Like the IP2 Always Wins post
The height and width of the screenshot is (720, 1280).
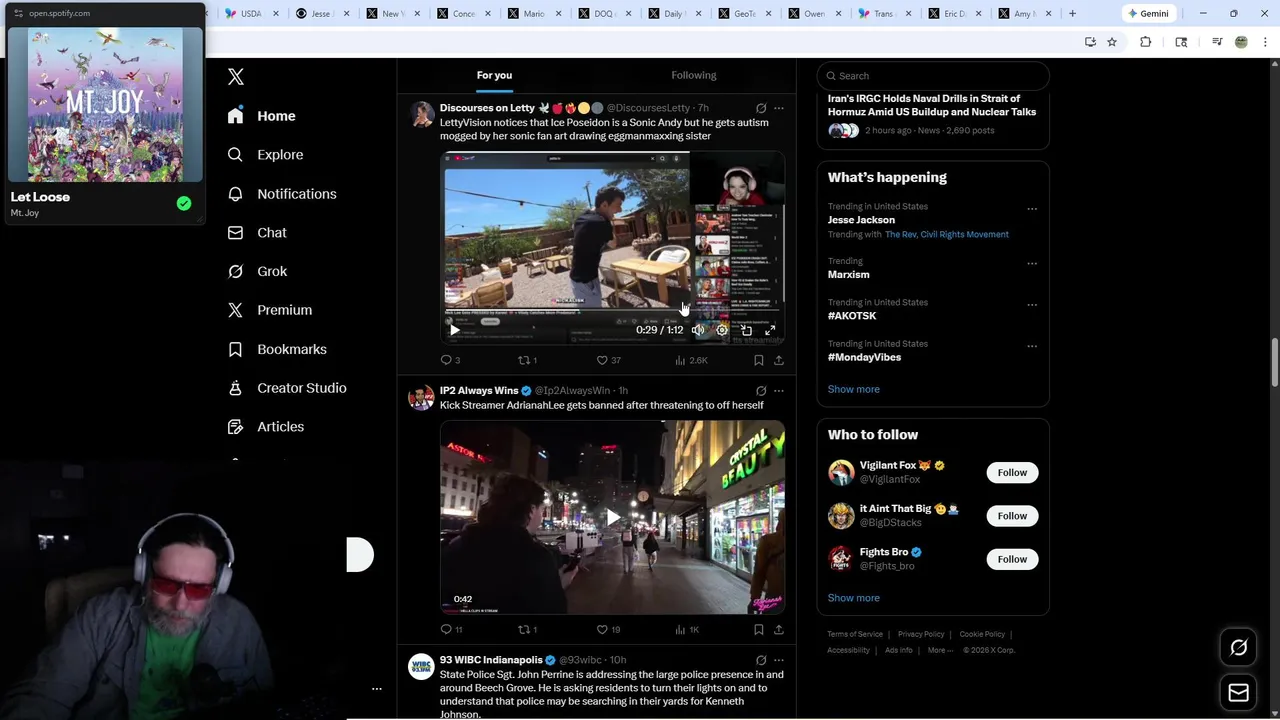coord(608,630)
